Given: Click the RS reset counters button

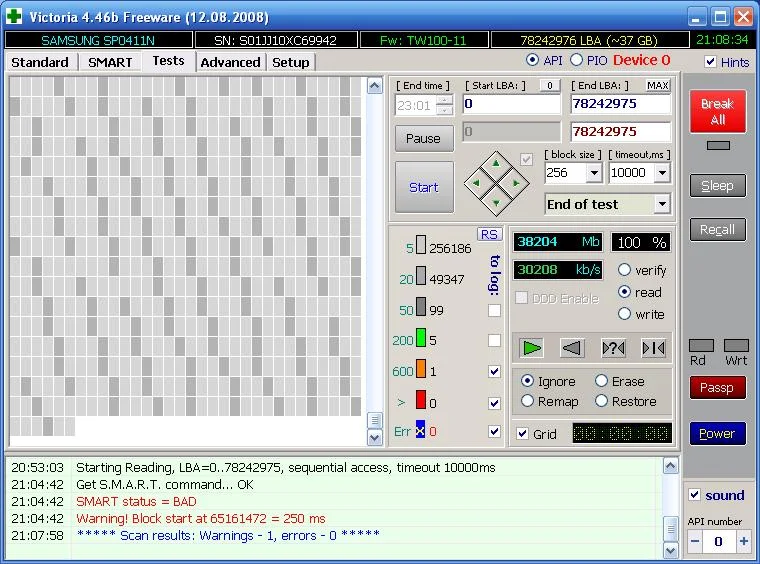Looking at the screenshot, I should pyautogui.click(x=489, y=234).
